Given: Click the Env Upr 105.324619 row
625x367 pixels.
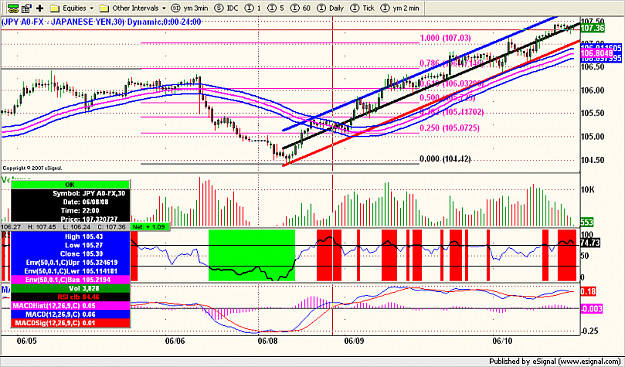Looking at the screenshot, I should point(70,263).
